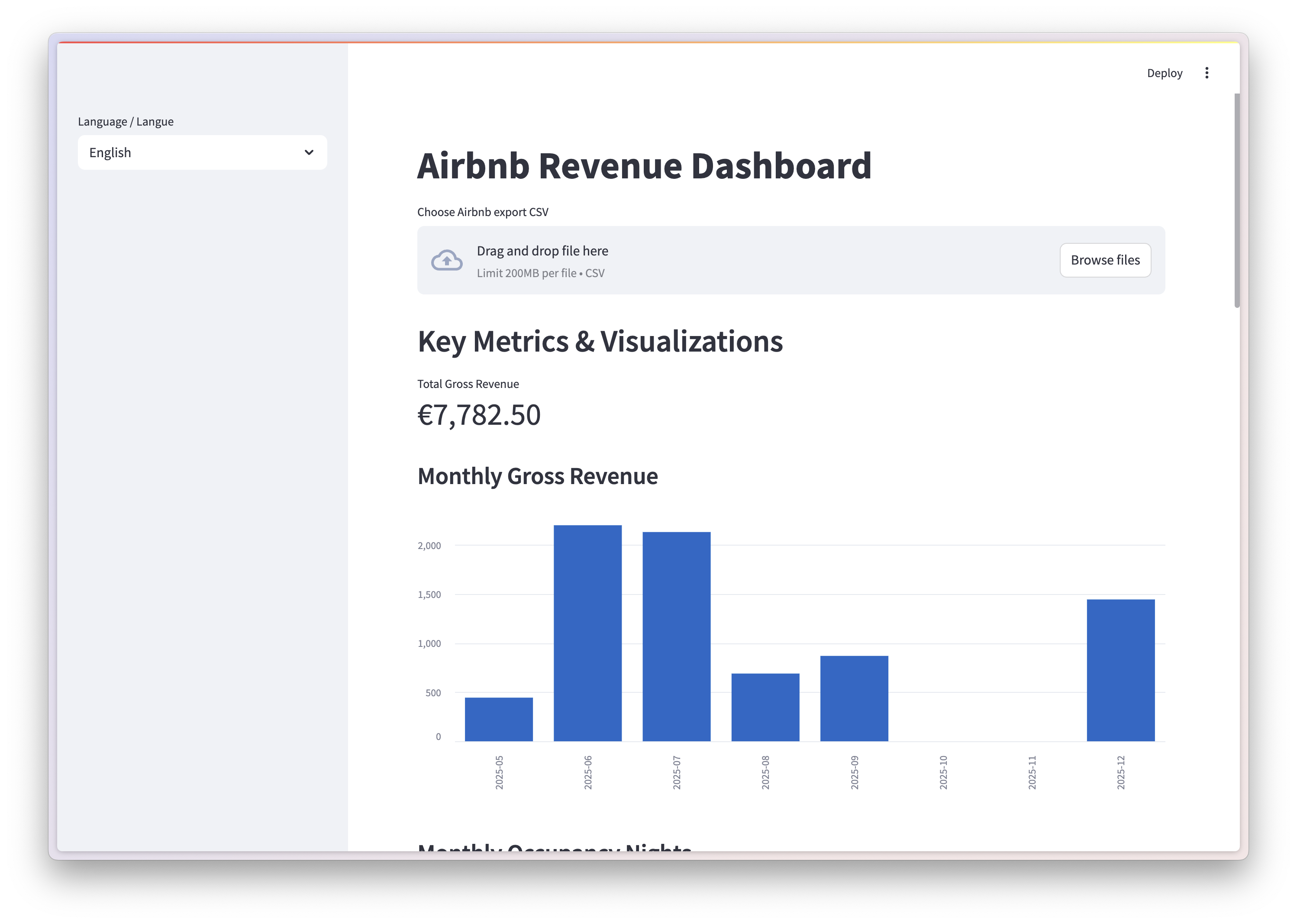Click the Airbnb Revenue Dashboard title

(644, 165)
